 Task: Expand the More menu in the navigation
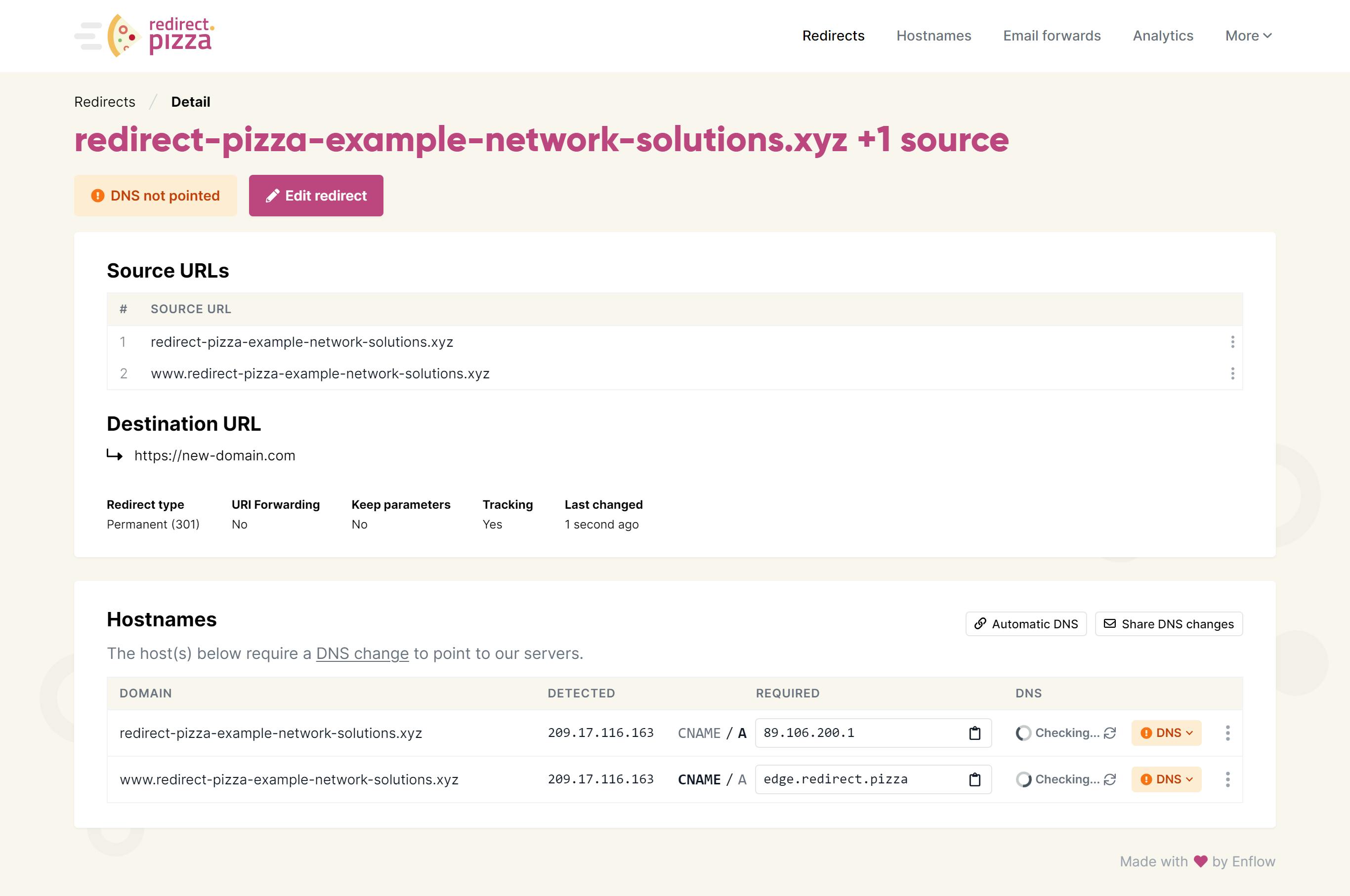[1248, 36]
